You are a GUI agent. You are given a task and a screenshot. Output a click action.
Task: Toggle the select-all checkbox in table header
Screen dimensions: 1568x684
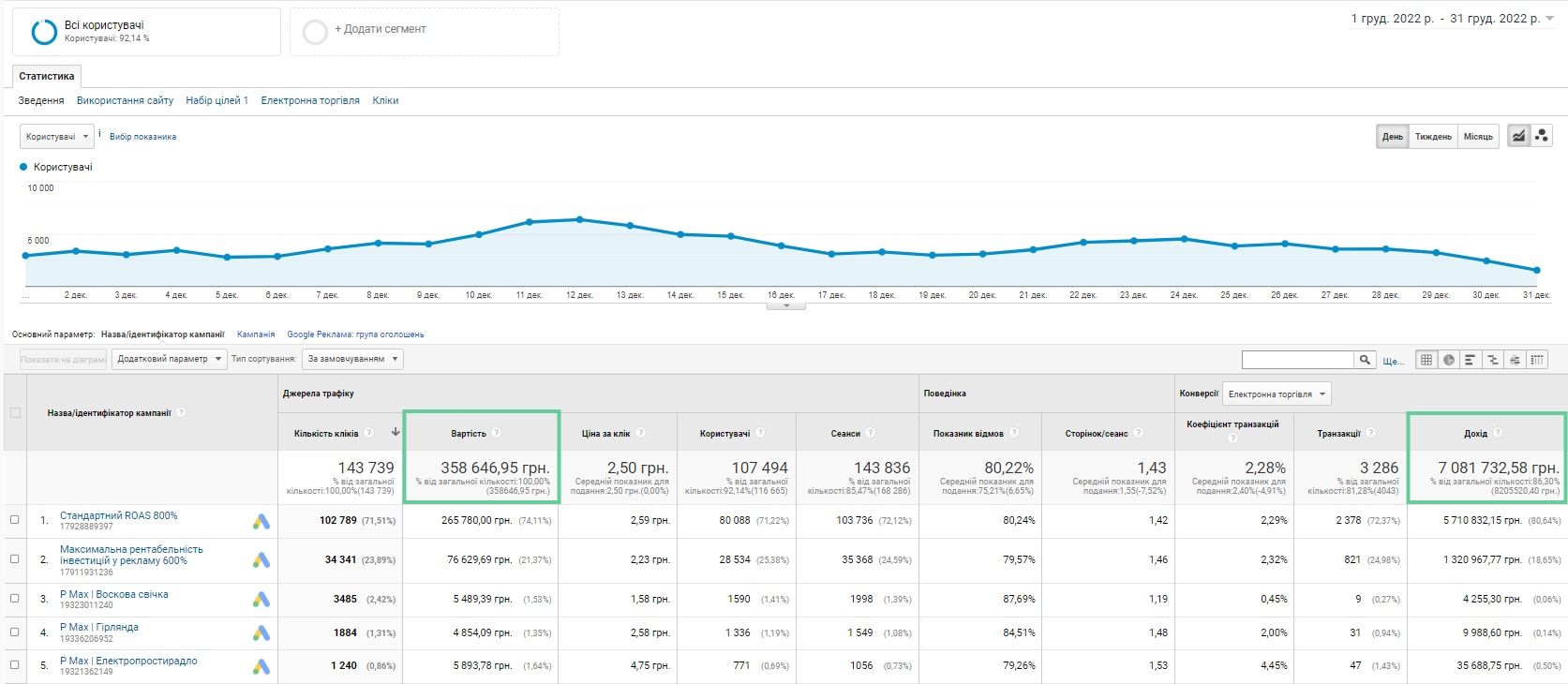[x=15, y=412]
